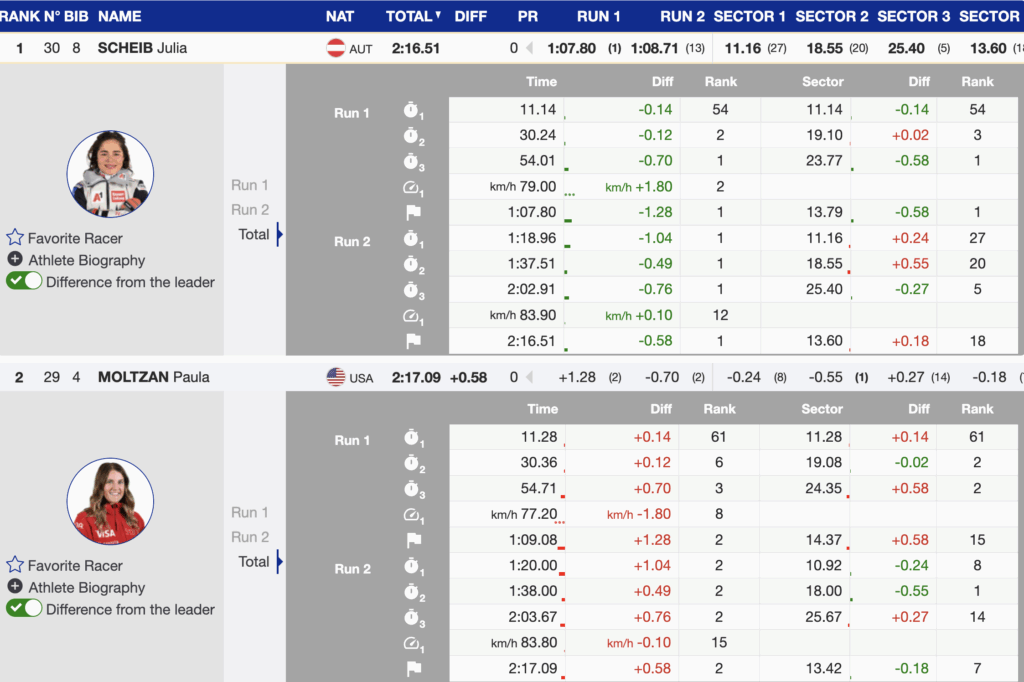The width and height of the screenshot is (1024, 682).
Task: Click Scheib's Run 1 finish flag icon
Action: pyautogui.click(x=413, y=212)
